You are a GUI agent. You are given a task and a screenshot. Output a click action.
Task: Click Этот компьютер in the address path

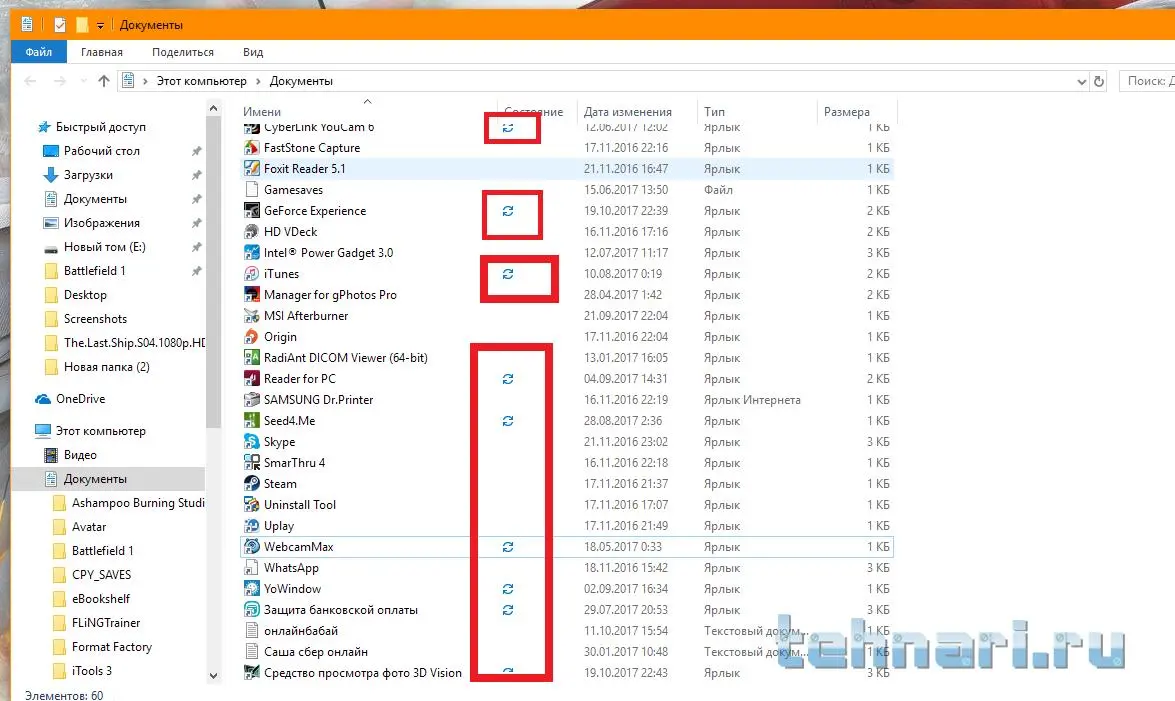tap(202, 81)
